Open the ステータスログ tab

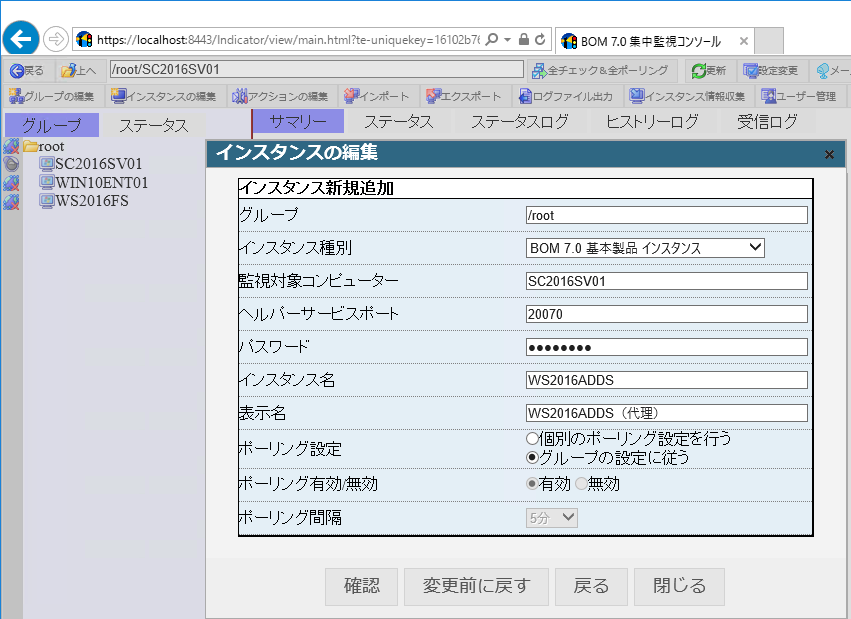tap(519, 121)
